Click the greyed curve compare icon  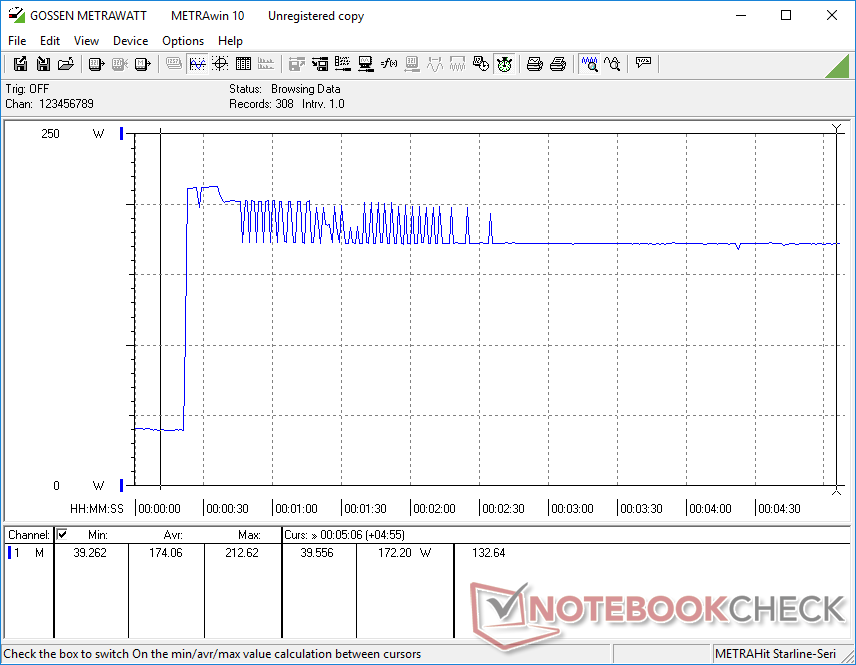click(435, 64)
